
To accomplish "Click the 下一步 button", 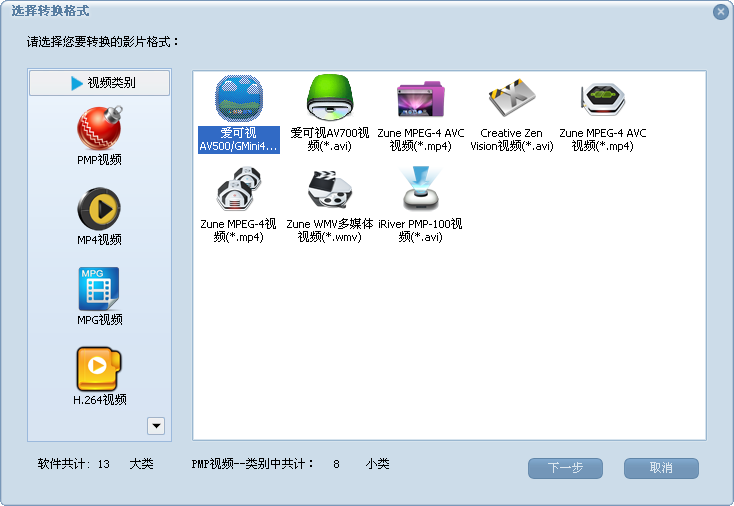I will click(x=565, y=468).
